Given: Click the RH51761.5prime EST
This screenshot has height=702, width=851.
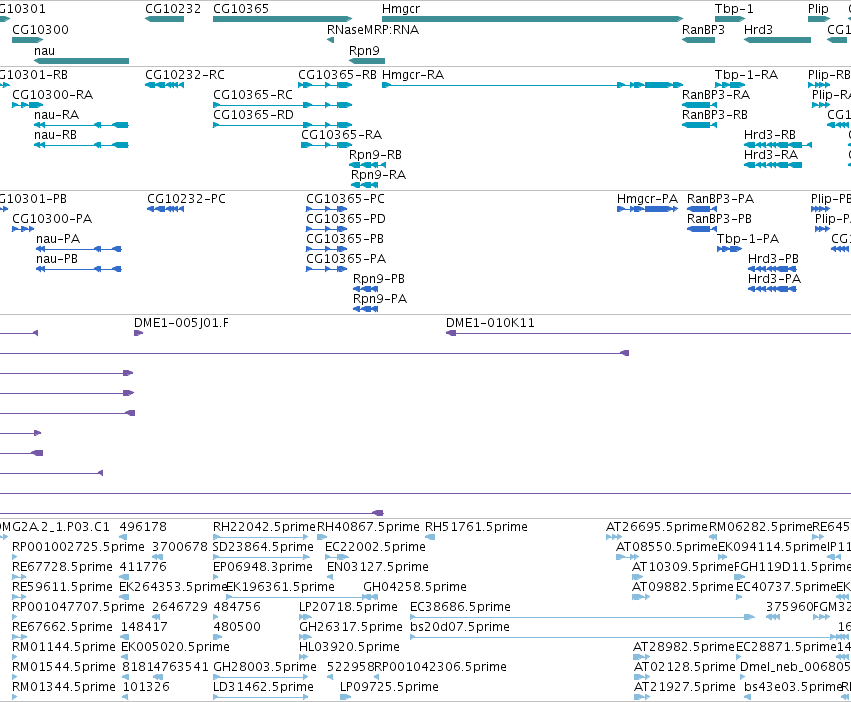Looking at the screenshot, I should pyautogui.click(x=430, y=537).
